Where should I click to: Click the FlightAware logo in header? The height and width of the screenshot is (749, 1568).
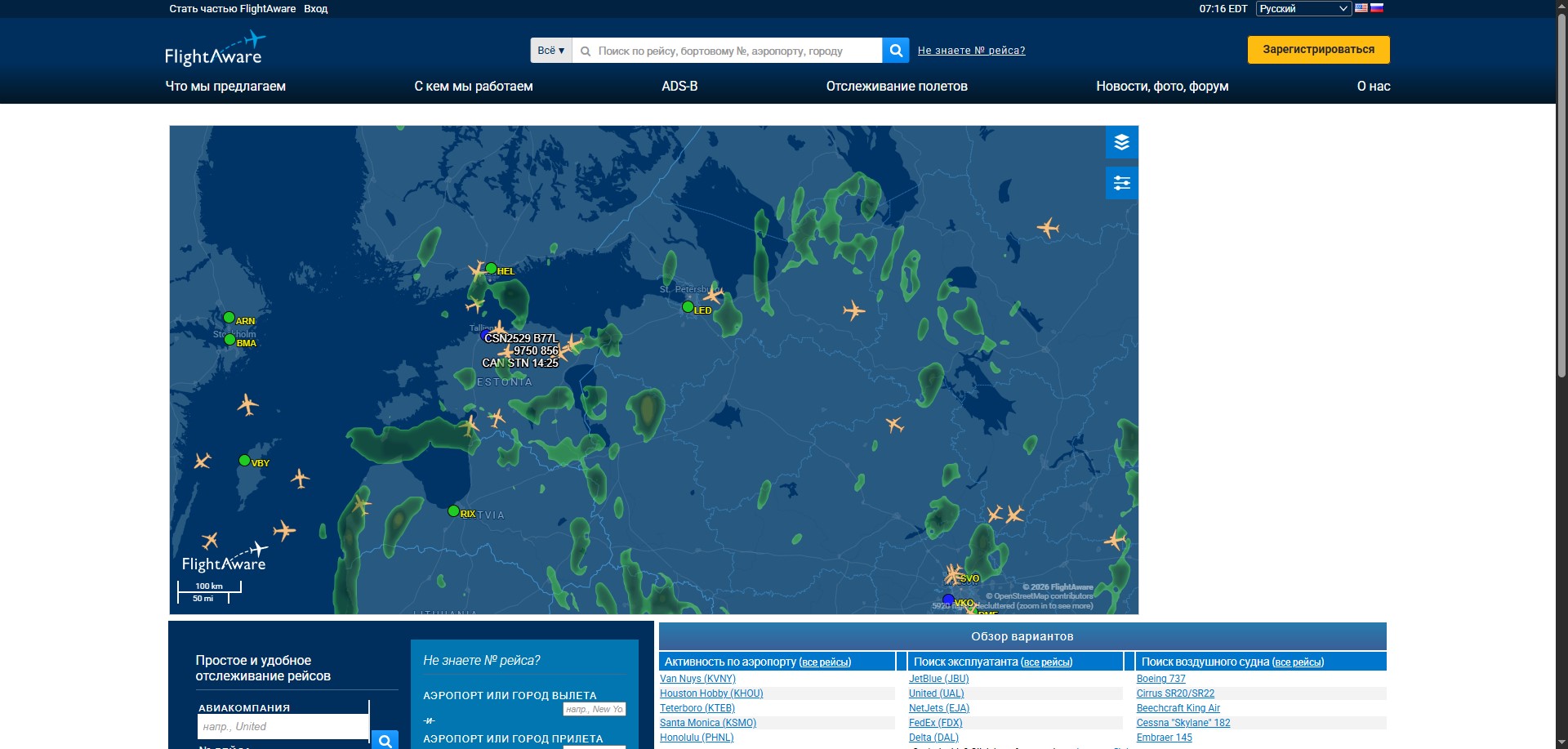(x=216, y=50)
